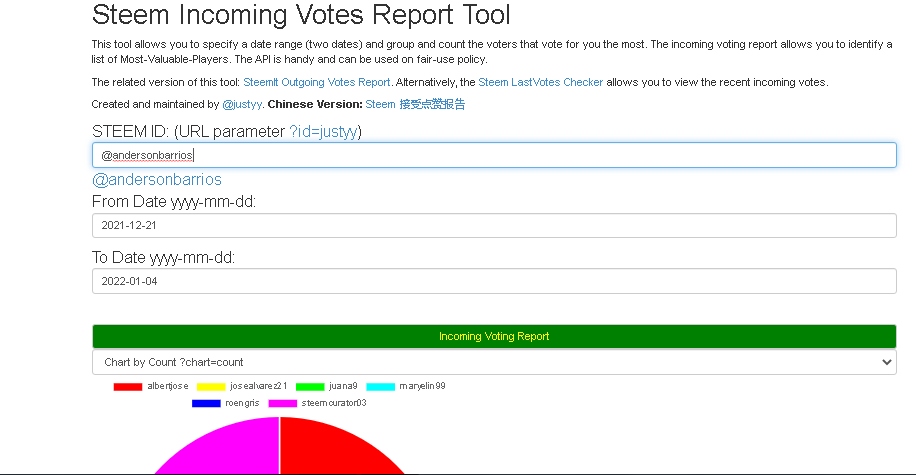
Task: Click the To Date yyyy-mm-dd label
Action: pos(163,258)
